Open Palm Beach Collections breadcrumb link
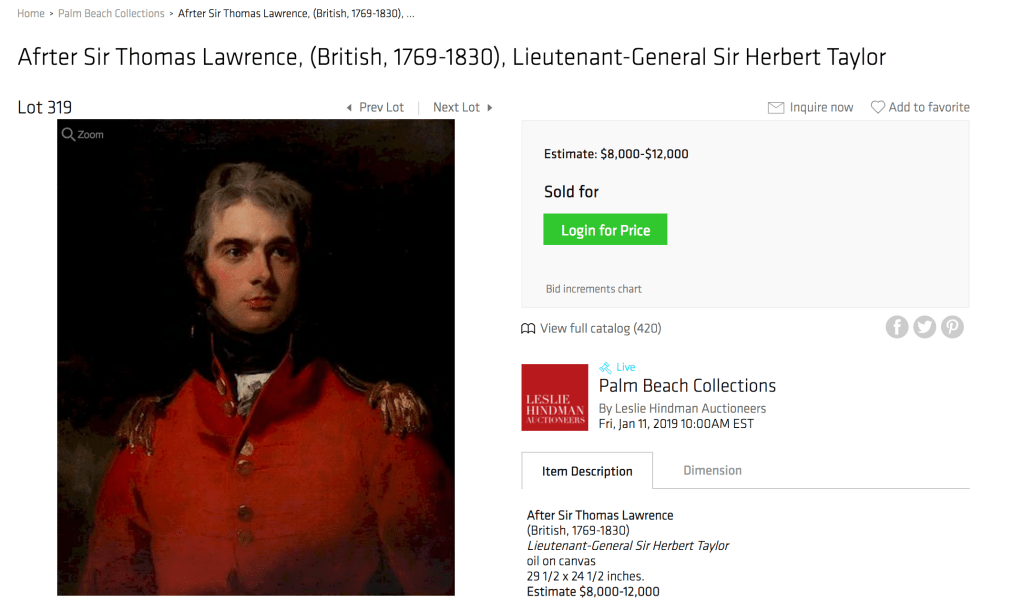This screenshot has width=1023, height=611. tap(111, 13)
